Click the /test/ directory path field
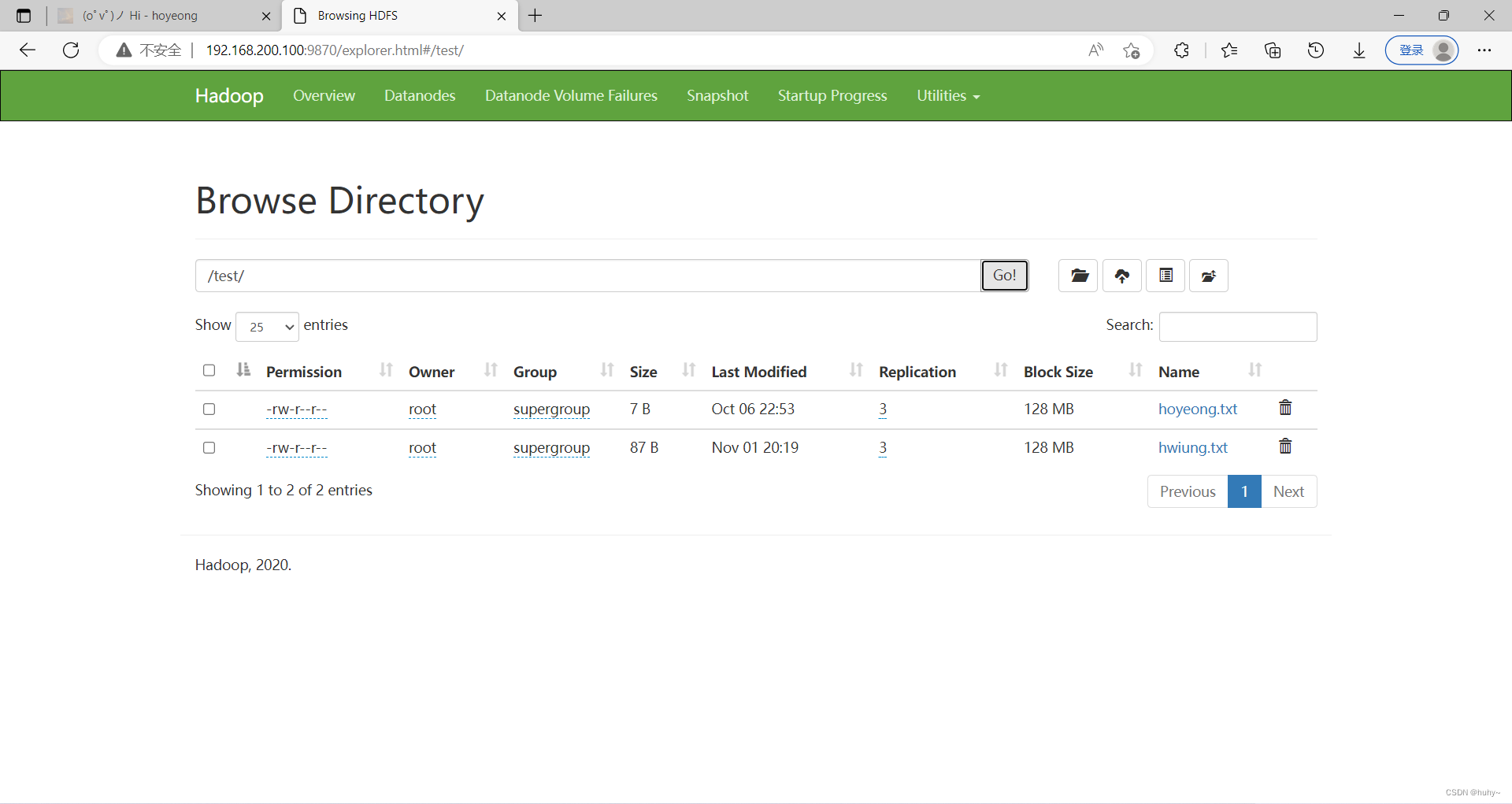Screen dimensions: 1512x804 pos(587,276)
